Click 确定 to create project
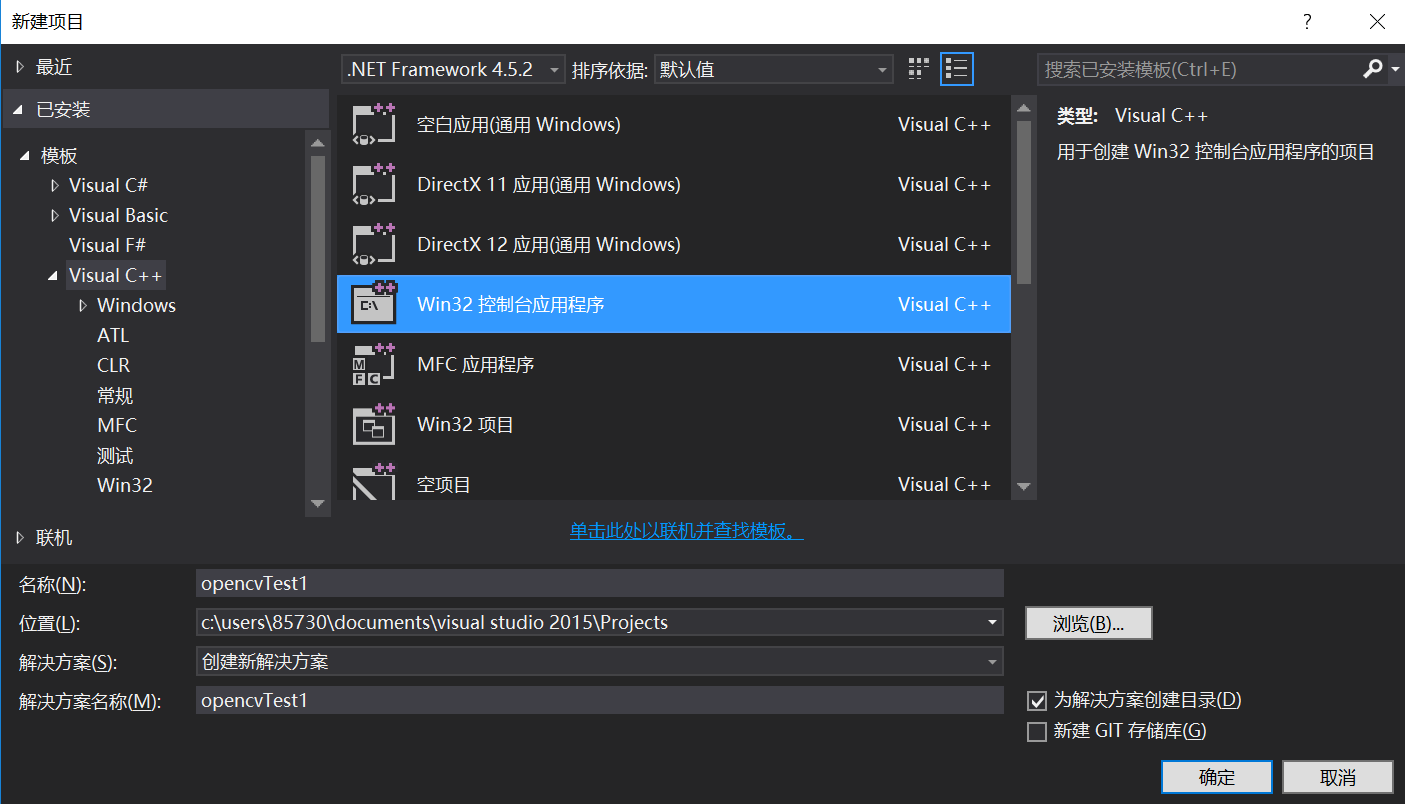The width and height of the screenshot is (1405, 804). pyautogui.click(x=1217, y=777)
